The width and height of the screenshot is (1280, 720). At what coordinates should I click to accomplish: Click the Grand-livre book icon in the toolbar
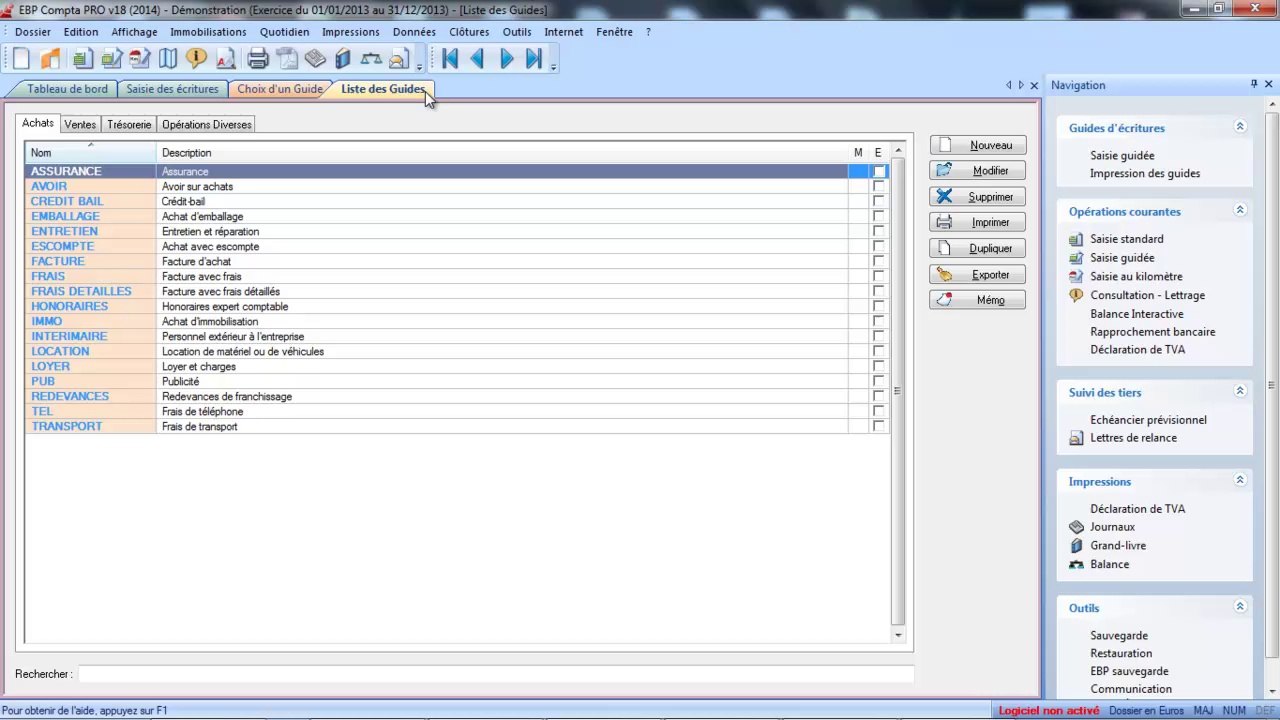coord(343,59)
